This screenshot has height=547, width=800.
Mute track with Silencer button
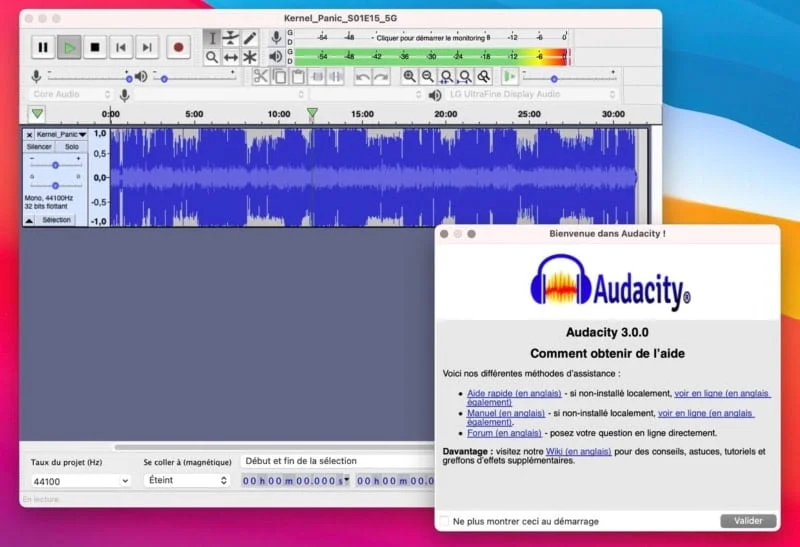point(39,146)
